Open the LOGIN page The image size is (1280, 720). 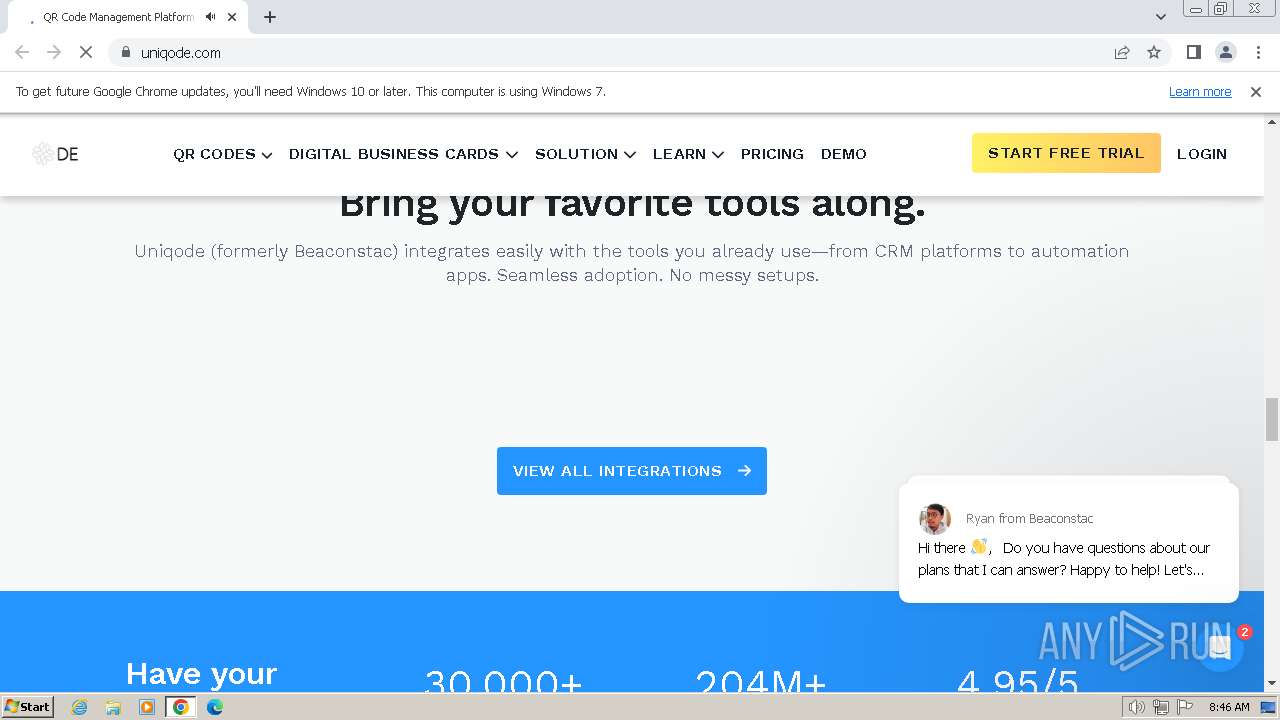(x=1202, y=154)
